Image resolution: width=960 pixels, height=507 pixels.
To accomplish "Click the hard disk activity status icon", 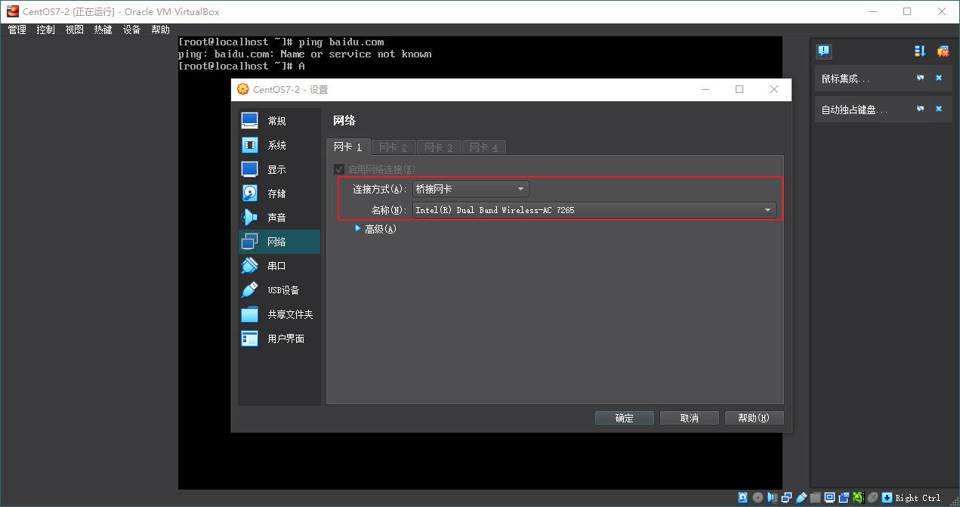I will [743, 497].
